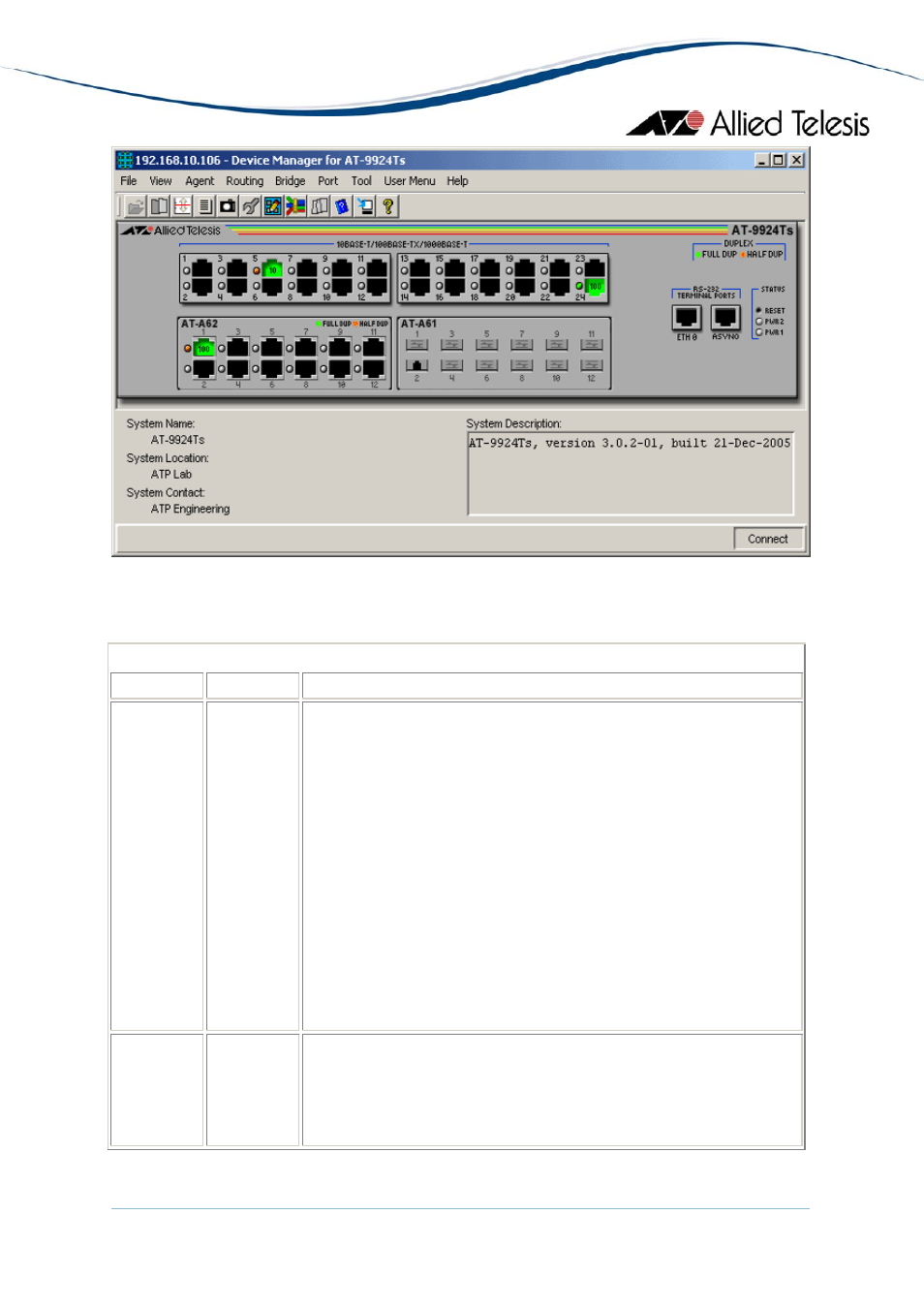Click the download-to-computer toolbar icon
Screen dimensions: 924x1308
[365, 206]
